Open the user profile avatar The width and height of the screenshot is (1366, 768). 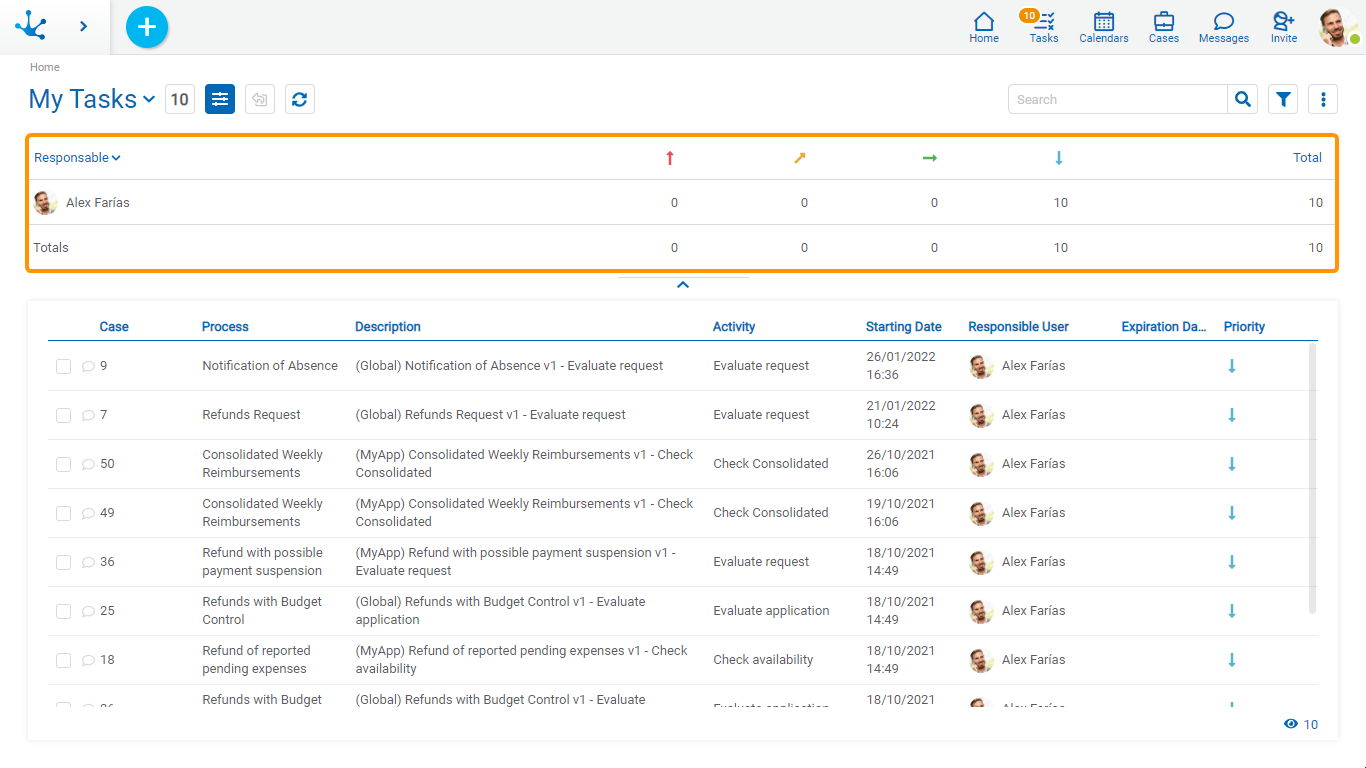(1338, 27)
